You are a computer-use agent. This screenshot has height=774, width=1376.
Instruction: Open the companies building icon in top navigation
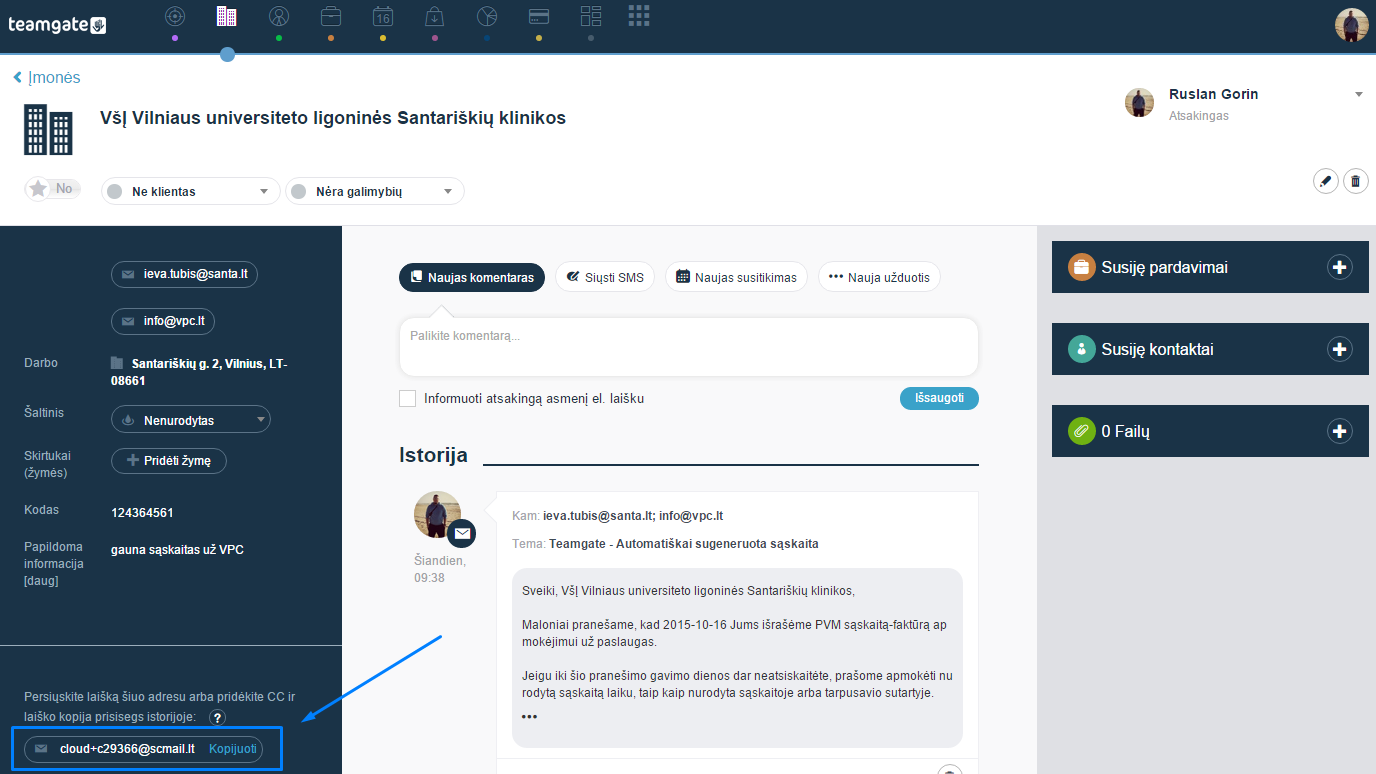227,16
